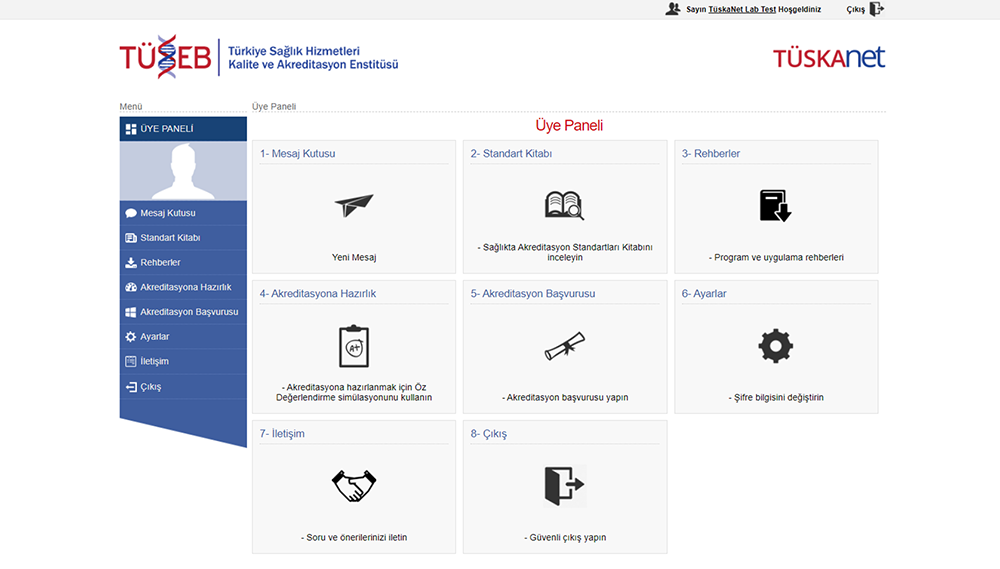Open Ayarlar from the sidebar menu
The width and height of the screenshot is (1000, 569).
pos(154,337)
